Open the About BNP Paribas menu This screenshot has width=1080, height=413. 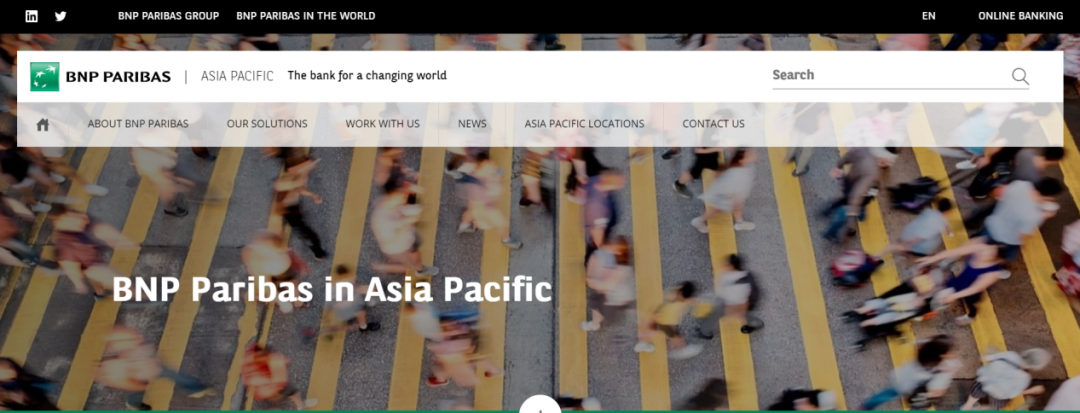point(138,124)
